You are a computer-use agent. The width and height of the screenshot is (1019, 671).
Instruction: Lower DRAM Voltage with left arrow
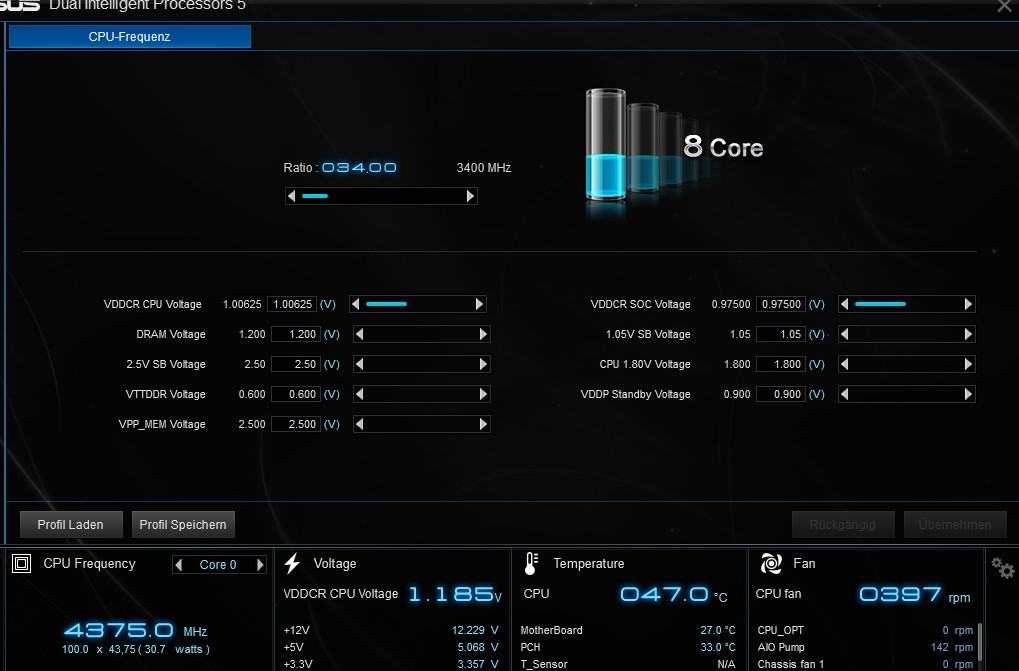pos(359,334)
